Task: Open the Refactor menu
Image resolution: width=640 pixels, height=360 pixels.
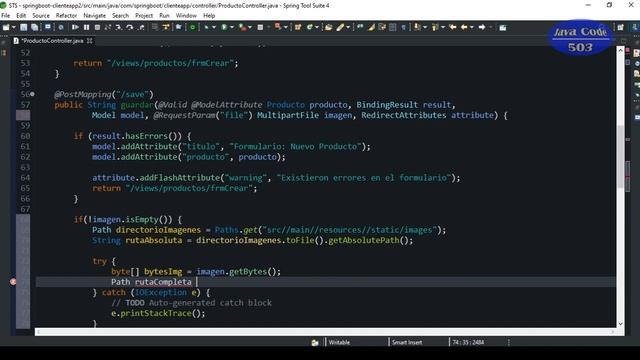Action: pos(66,16)
